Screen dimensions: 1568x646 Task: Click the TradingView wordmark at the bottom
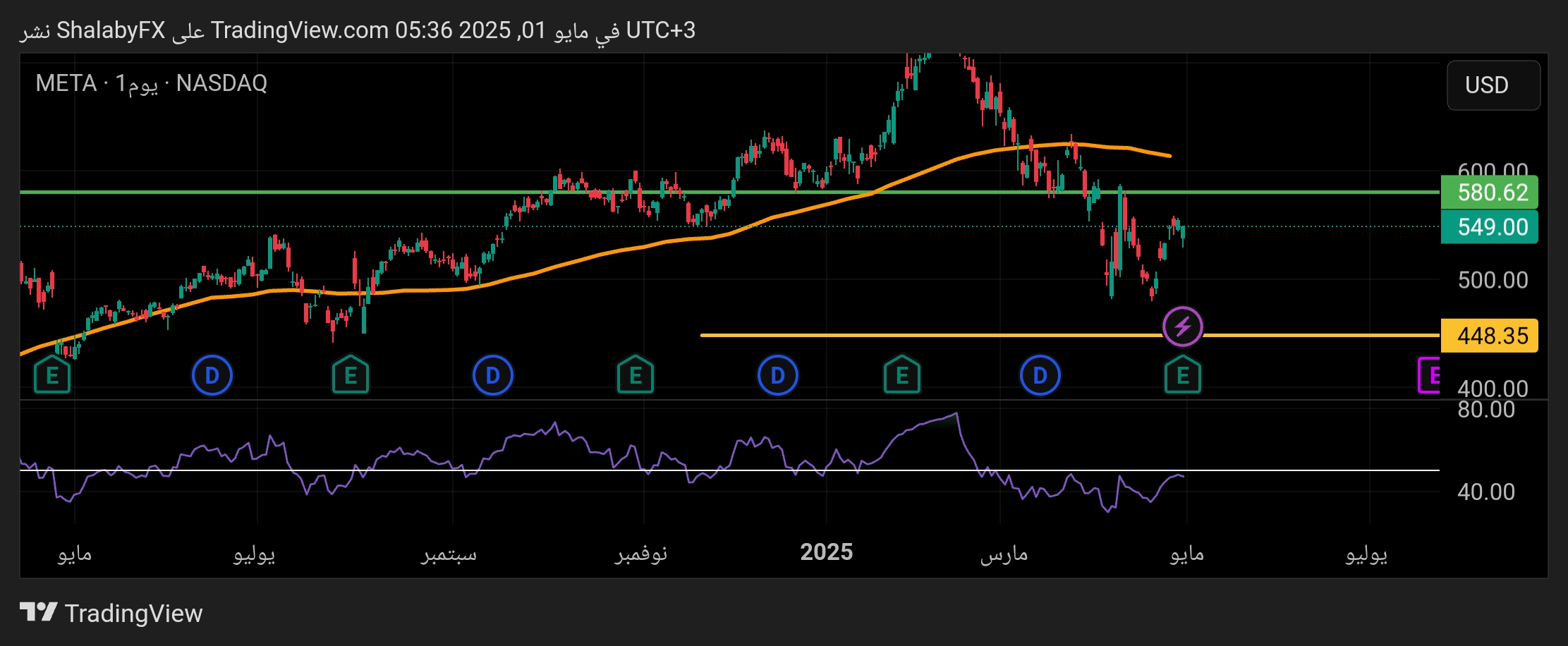(133, 613)
